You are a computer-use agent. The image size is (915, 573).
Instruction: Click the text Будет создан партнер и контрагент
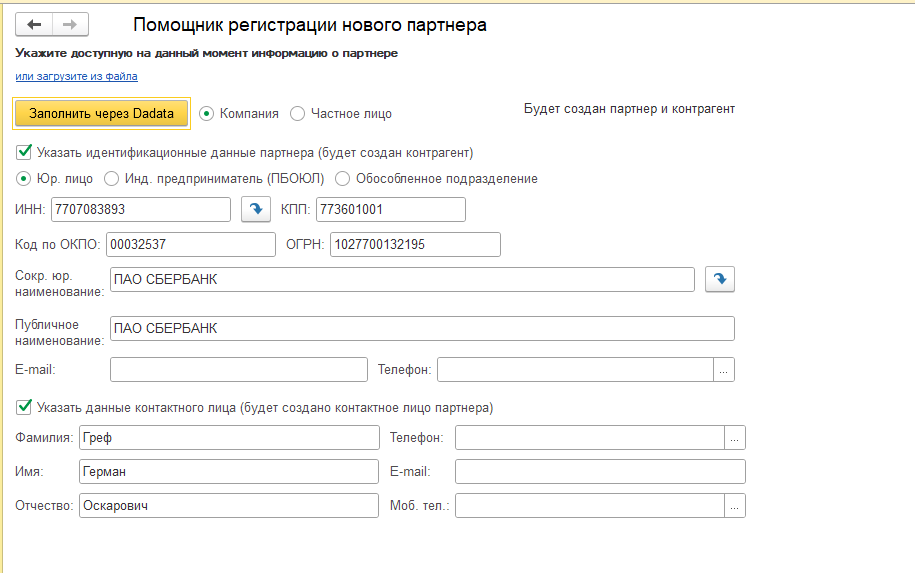tap(629, 109)
